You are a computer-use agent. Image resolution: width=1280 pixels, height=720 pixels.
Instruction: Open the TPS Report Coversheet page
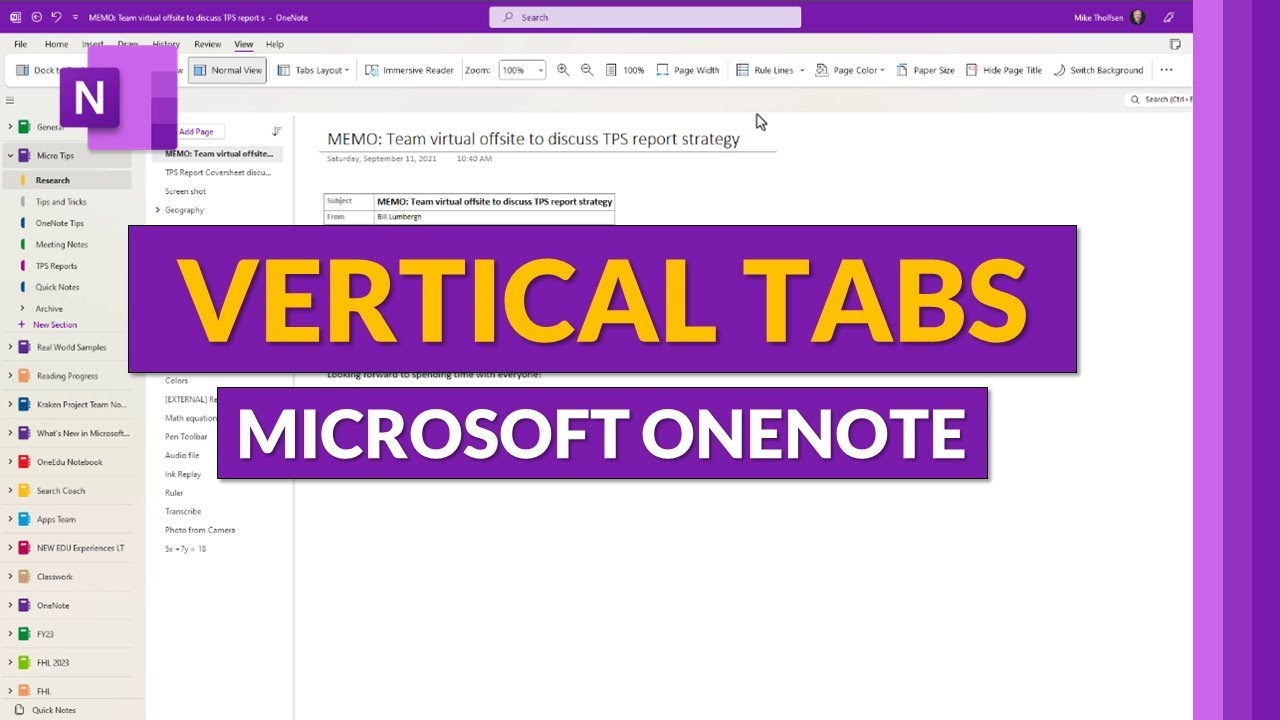218,172
